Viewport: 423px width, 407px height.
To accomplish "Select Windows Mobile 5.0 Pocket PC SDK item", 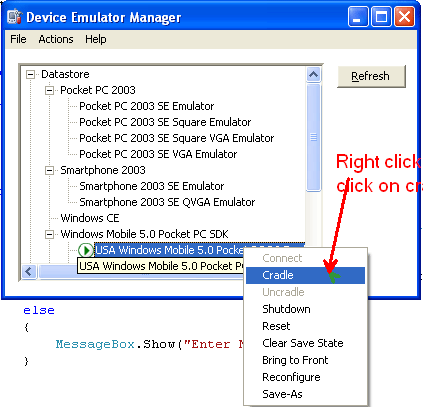I will click(144, 234).
